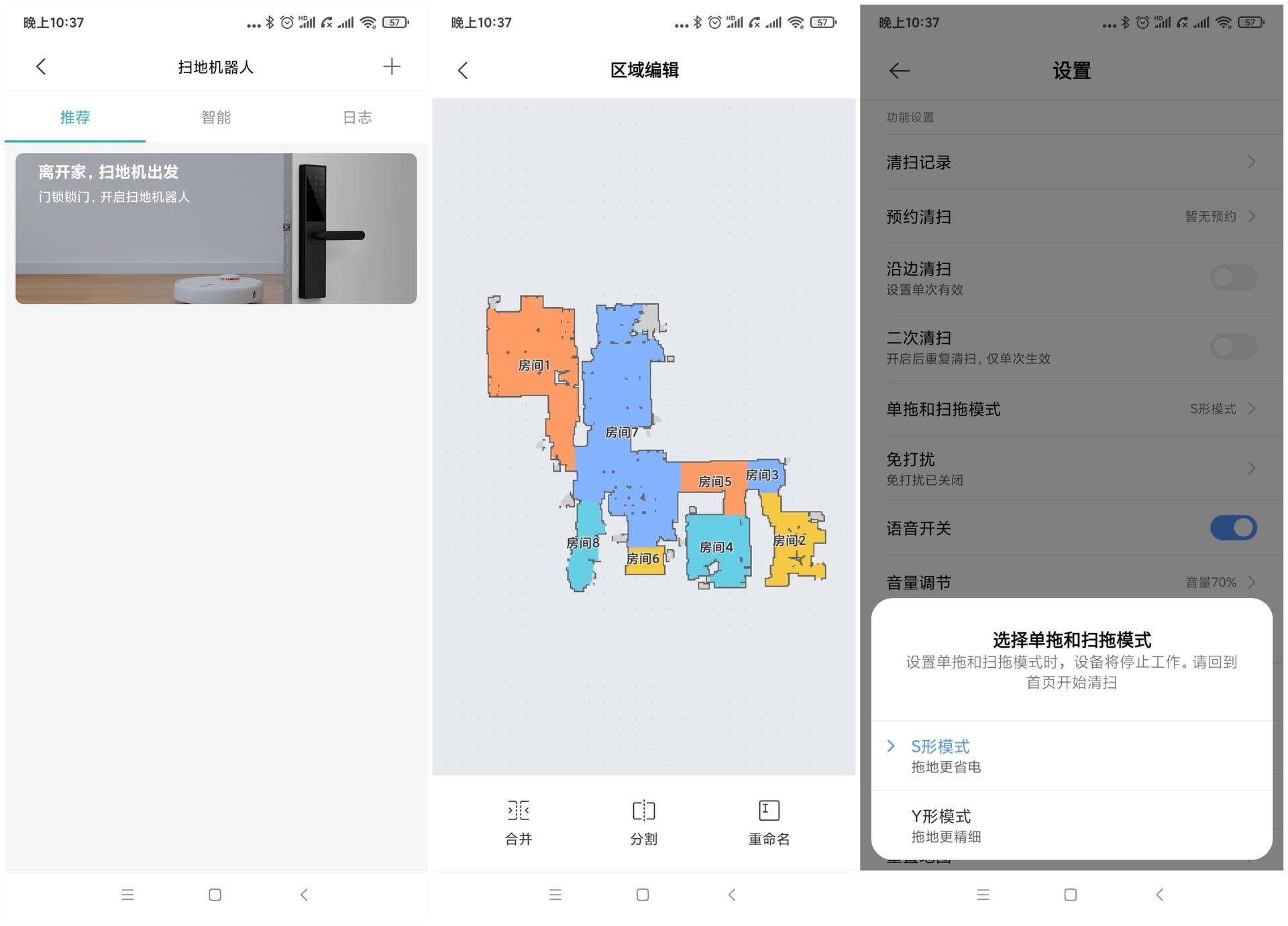
Task: Disable the 语音开关 voice switch
Action: pyautogui.click(x=1233, y=528)
